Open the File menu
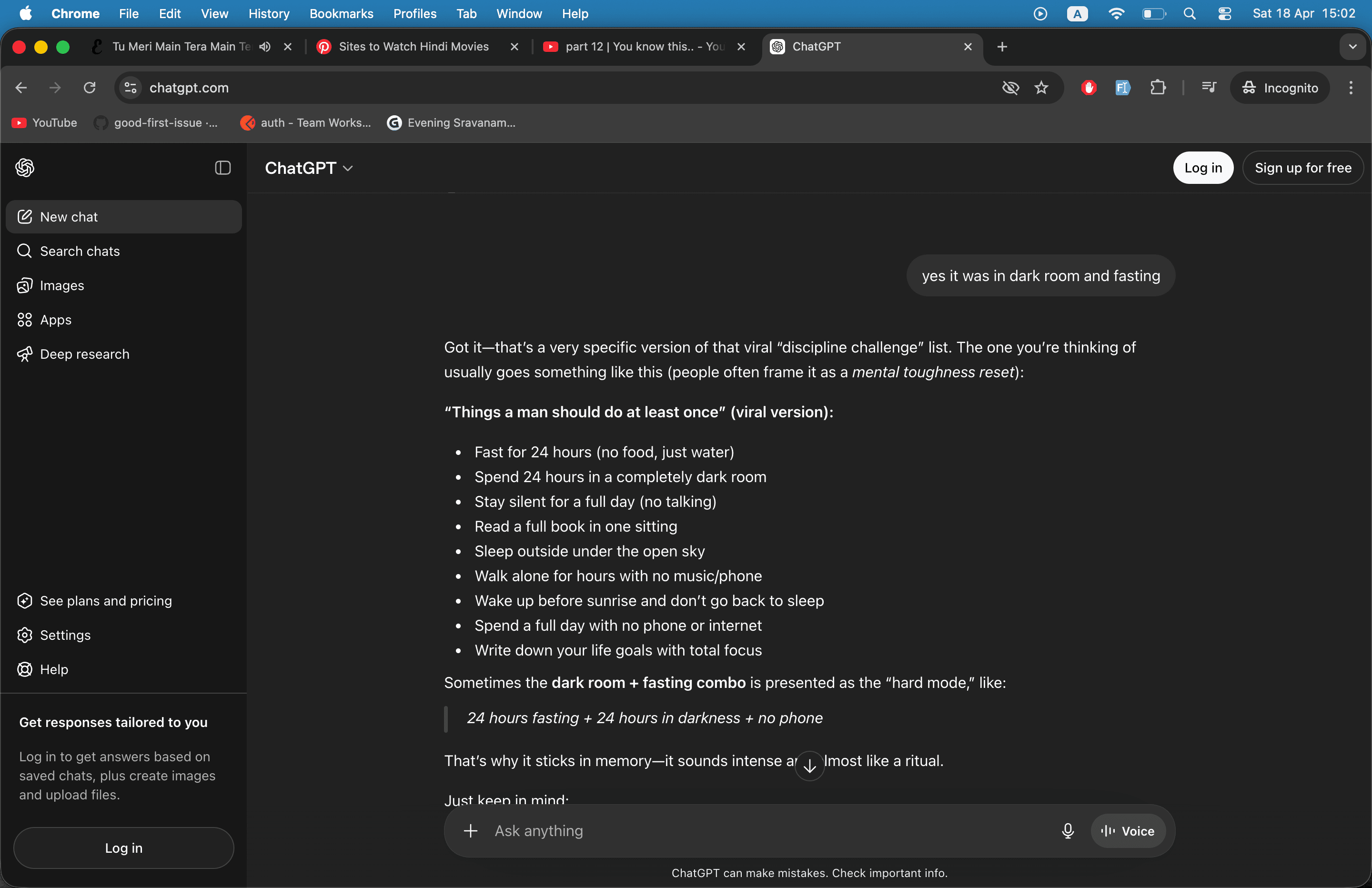Image resolution: width=1372 pixels, height=888 pixels. 129,13
